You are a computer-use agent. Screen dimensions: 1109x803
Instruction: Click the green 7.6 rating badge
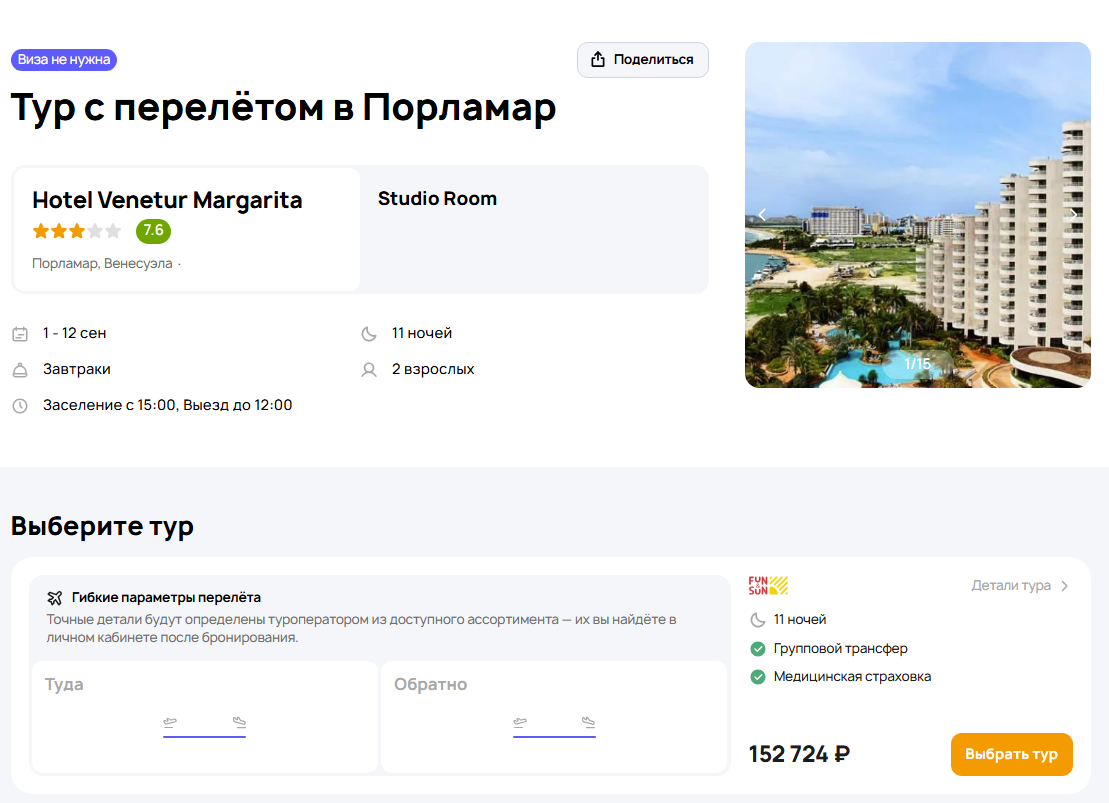pyautogui.click(x=153, y=231)
